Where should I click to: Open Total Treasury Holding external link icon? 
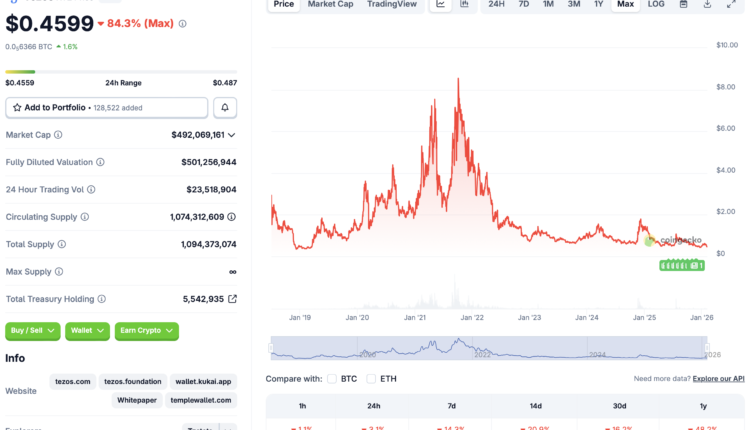click(x=233, y=299)
